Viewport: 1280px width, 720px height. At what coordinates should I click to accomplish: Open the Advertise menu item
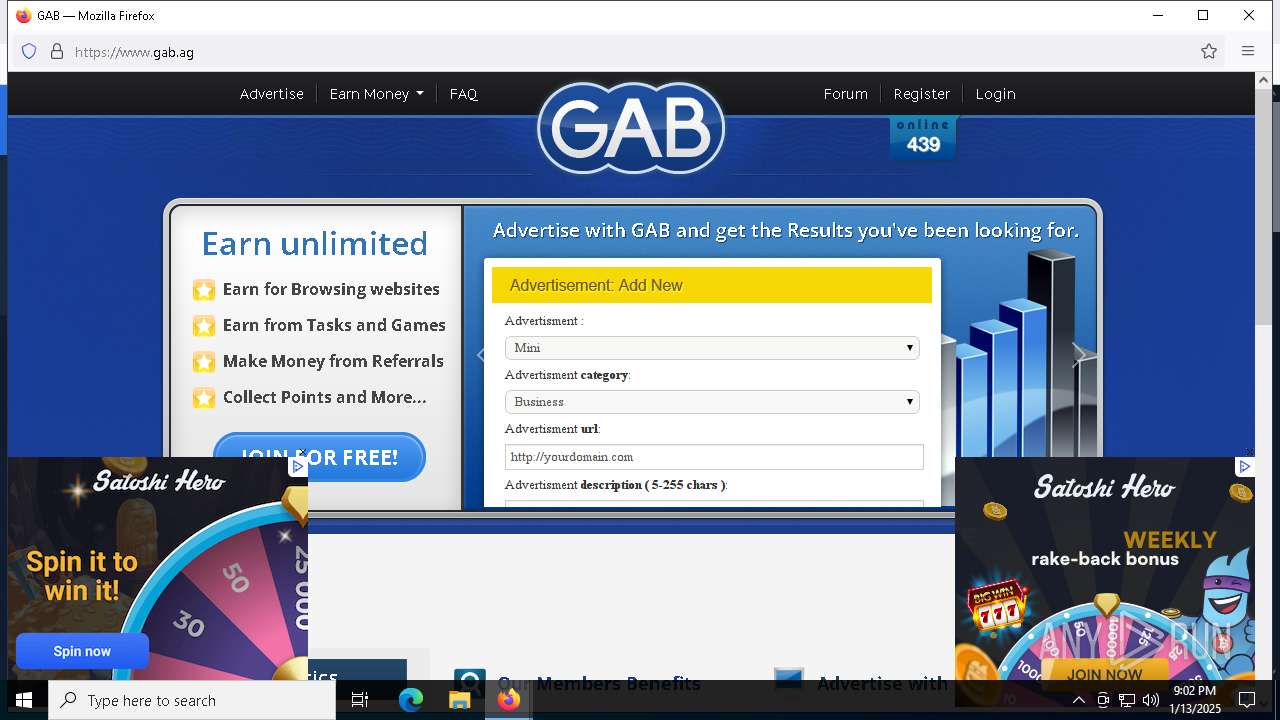pos(272,94)
